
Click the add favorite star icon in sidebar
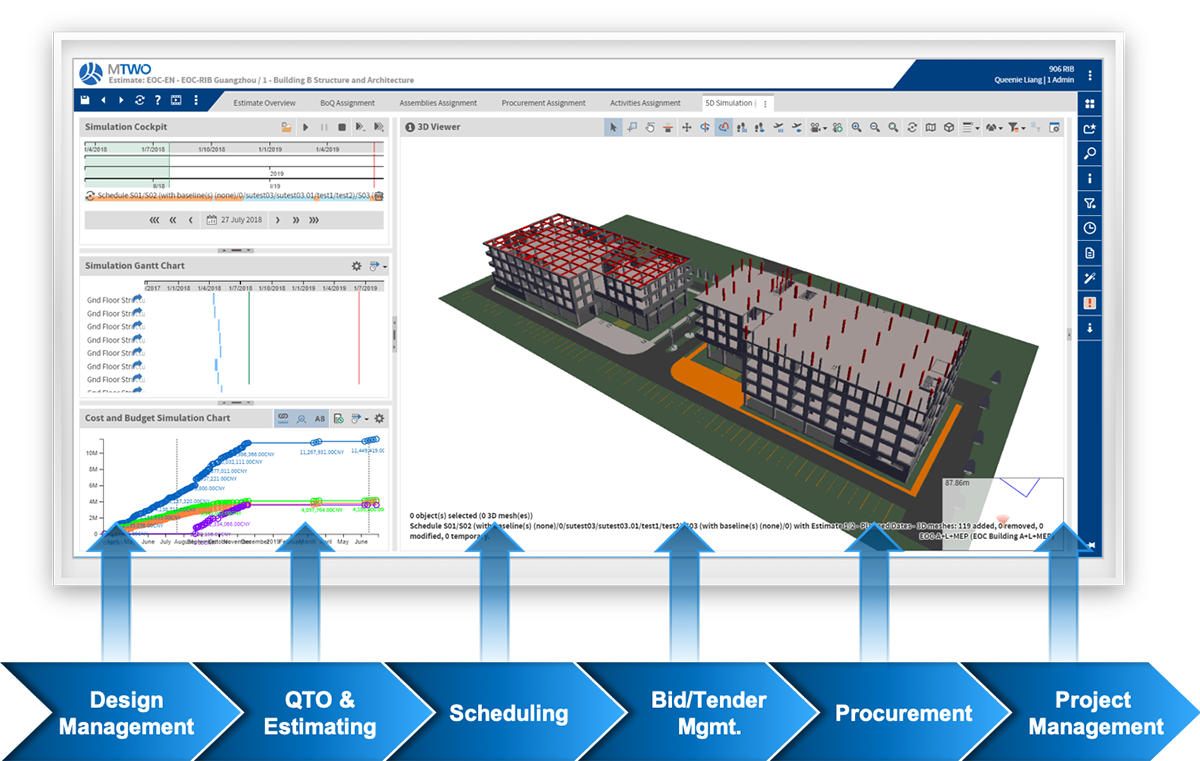(1090, 129)
